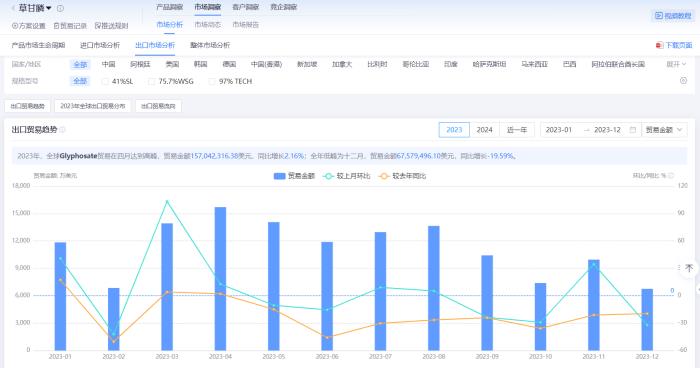Filter by country 马来西亚
Viewport: 700px width, 368px height.
[534, 64]
